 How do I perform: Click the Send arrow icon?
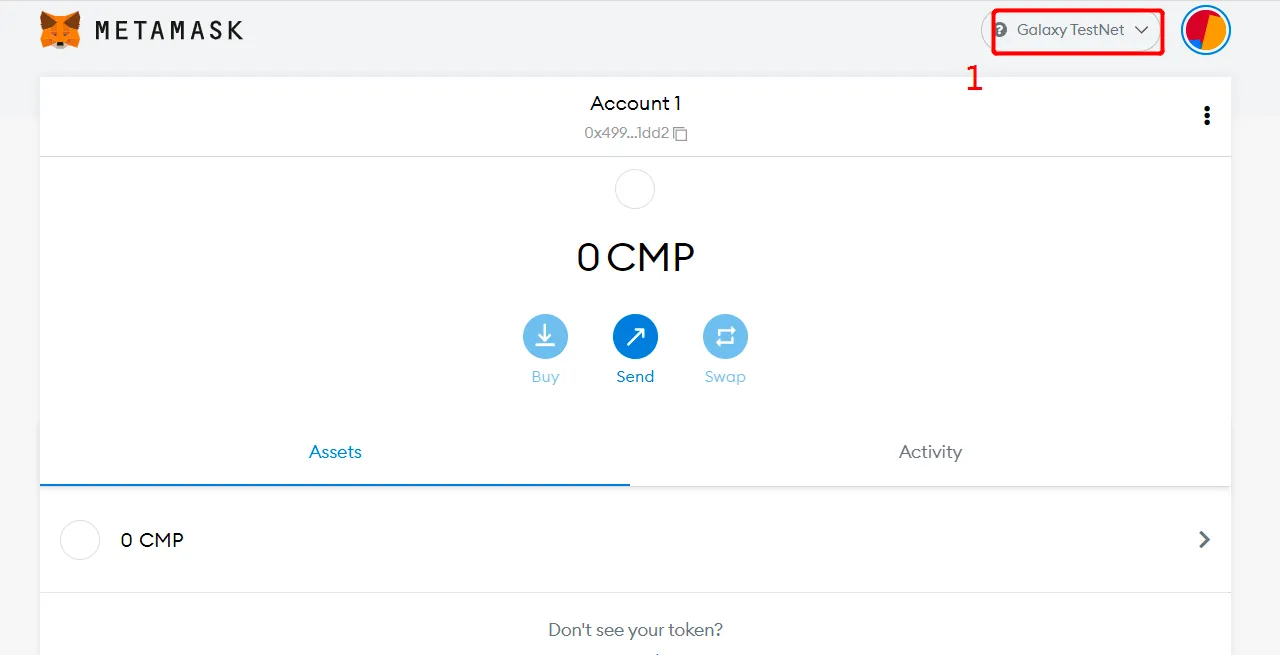tap(635, 337)
